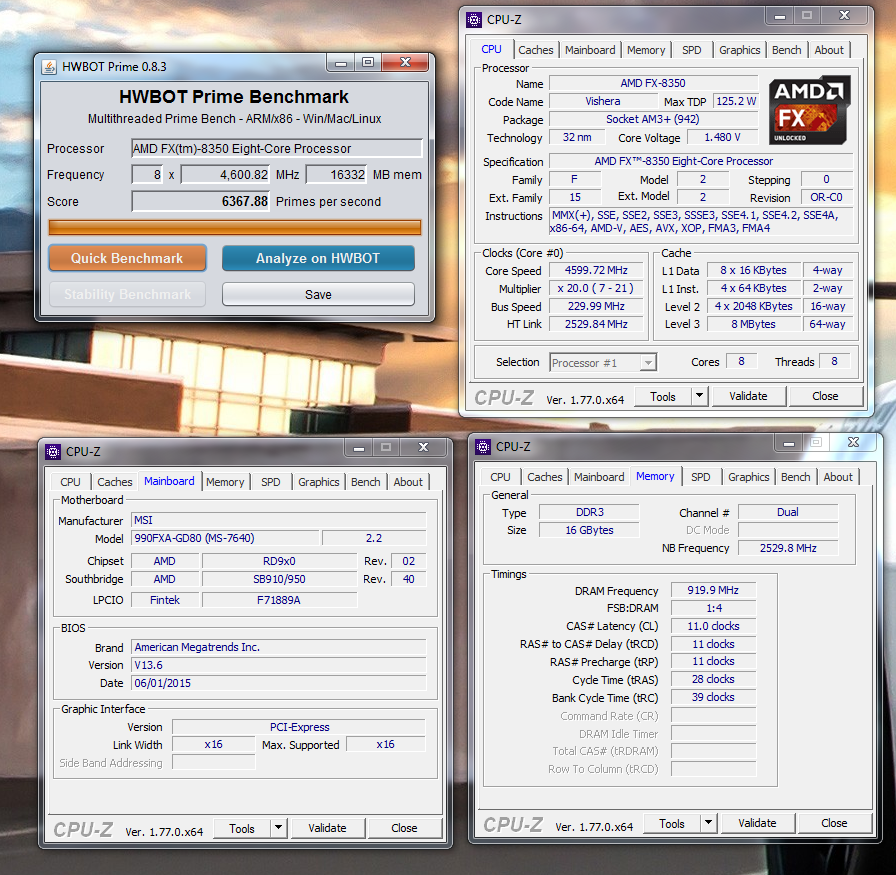Screen dimensions: 896x875
Task: Open Mainboard tab in top-right CPU-Z
Action: click(590, 50)
